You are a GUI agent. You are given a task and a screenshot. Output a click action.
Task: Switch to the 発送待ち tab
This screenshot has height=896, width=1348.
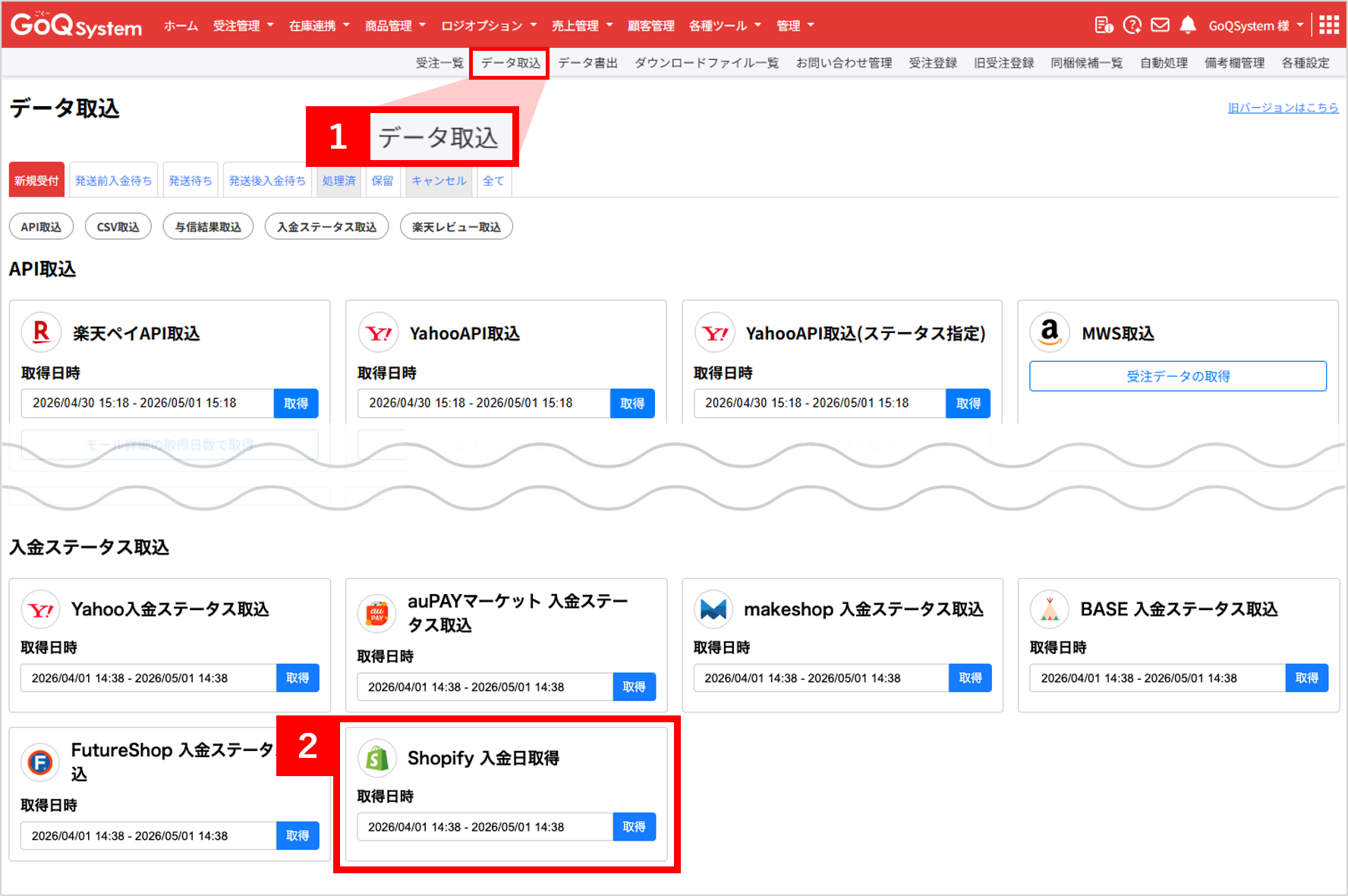[x=190, y=181]
